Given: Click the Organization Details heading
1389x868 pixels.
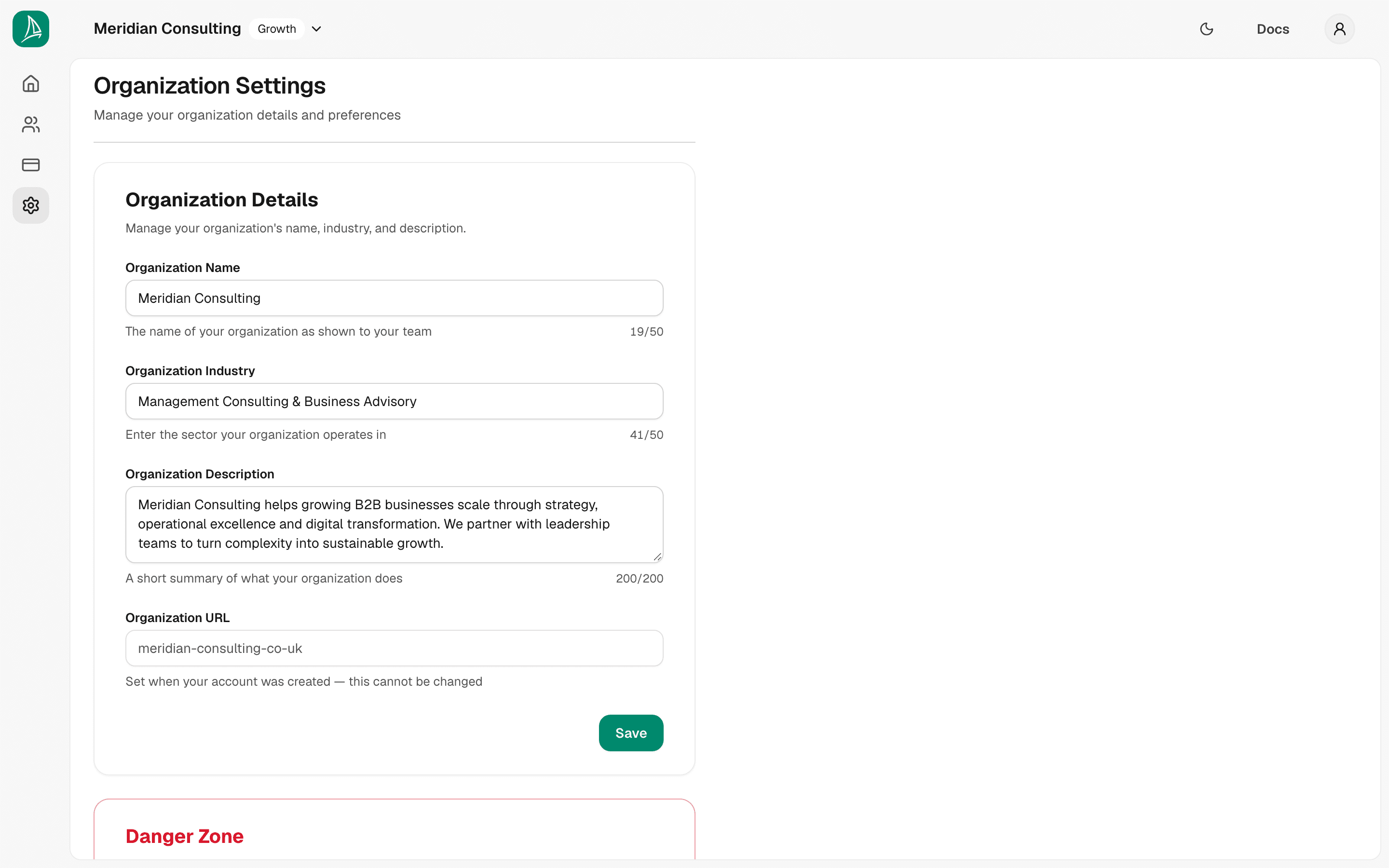Looking at the screenshot, I should pos(221,200).
